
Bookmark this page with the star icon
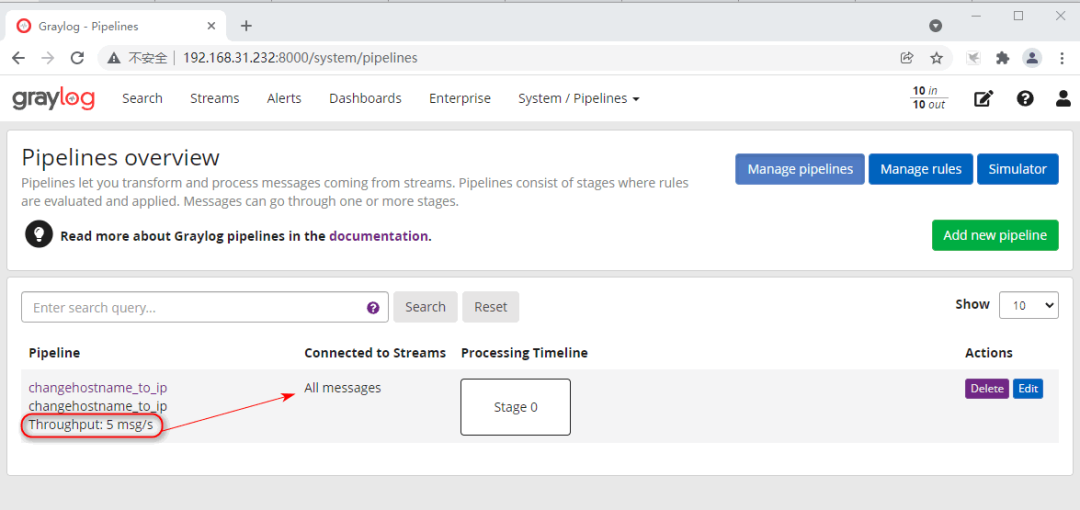click(x=936, y=58)
